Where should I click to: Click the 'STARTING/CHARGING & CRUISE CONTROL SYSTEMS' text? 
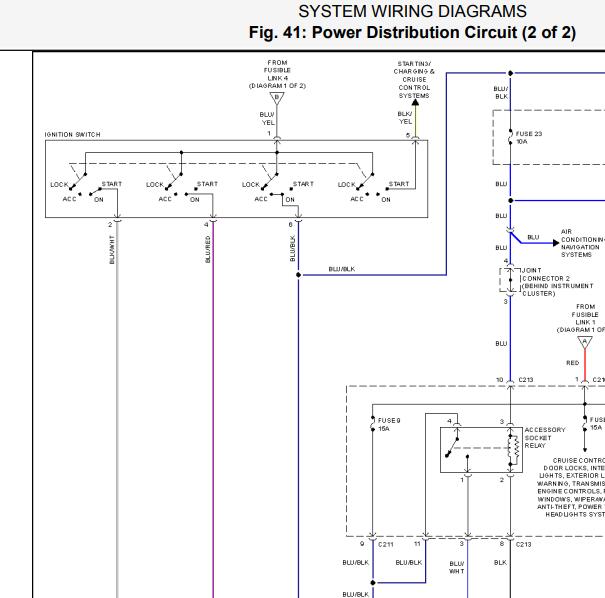point(414,79)
